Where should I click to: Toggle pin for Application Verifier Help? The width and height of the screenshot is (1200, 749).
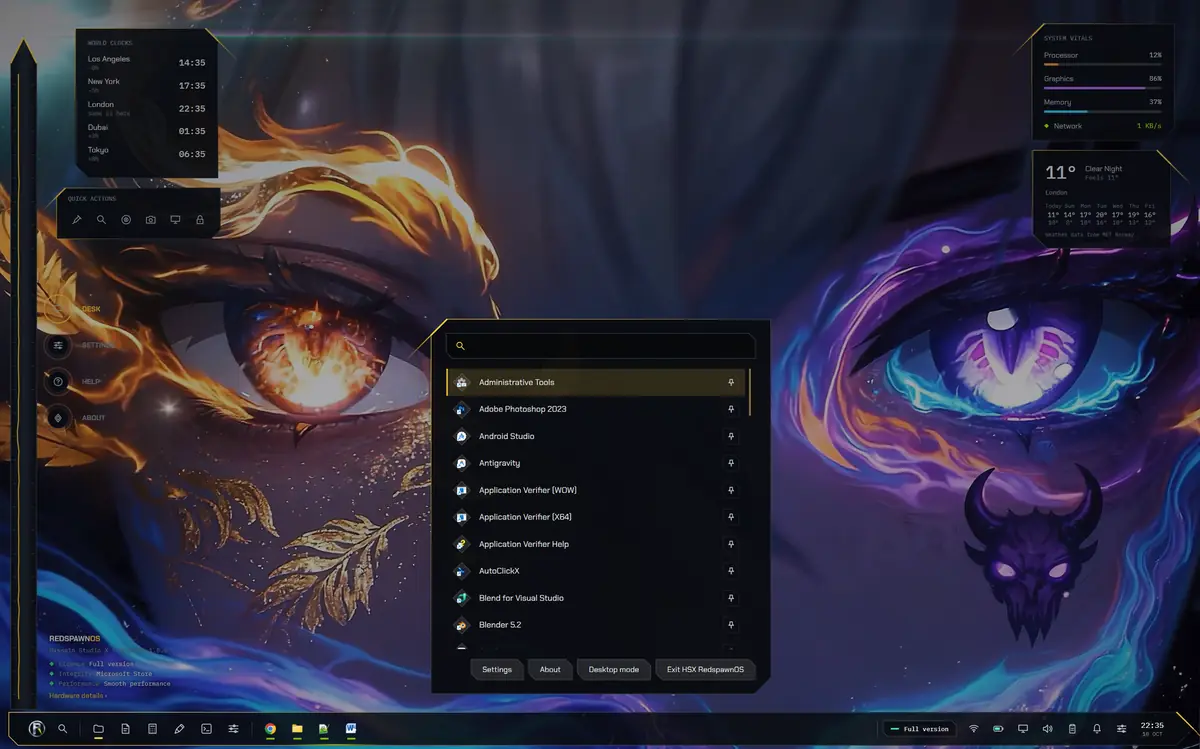coord(731,544)
